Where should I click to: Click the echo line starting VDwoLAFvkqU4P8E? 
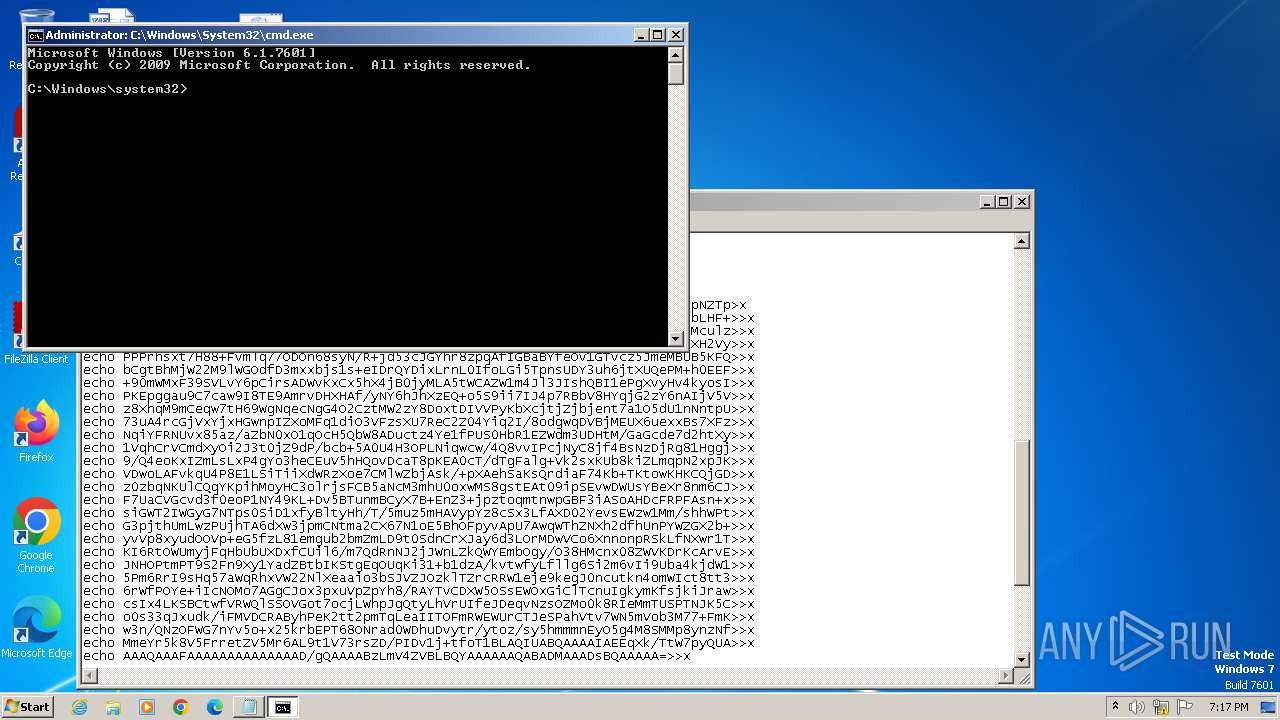[419, 474]
